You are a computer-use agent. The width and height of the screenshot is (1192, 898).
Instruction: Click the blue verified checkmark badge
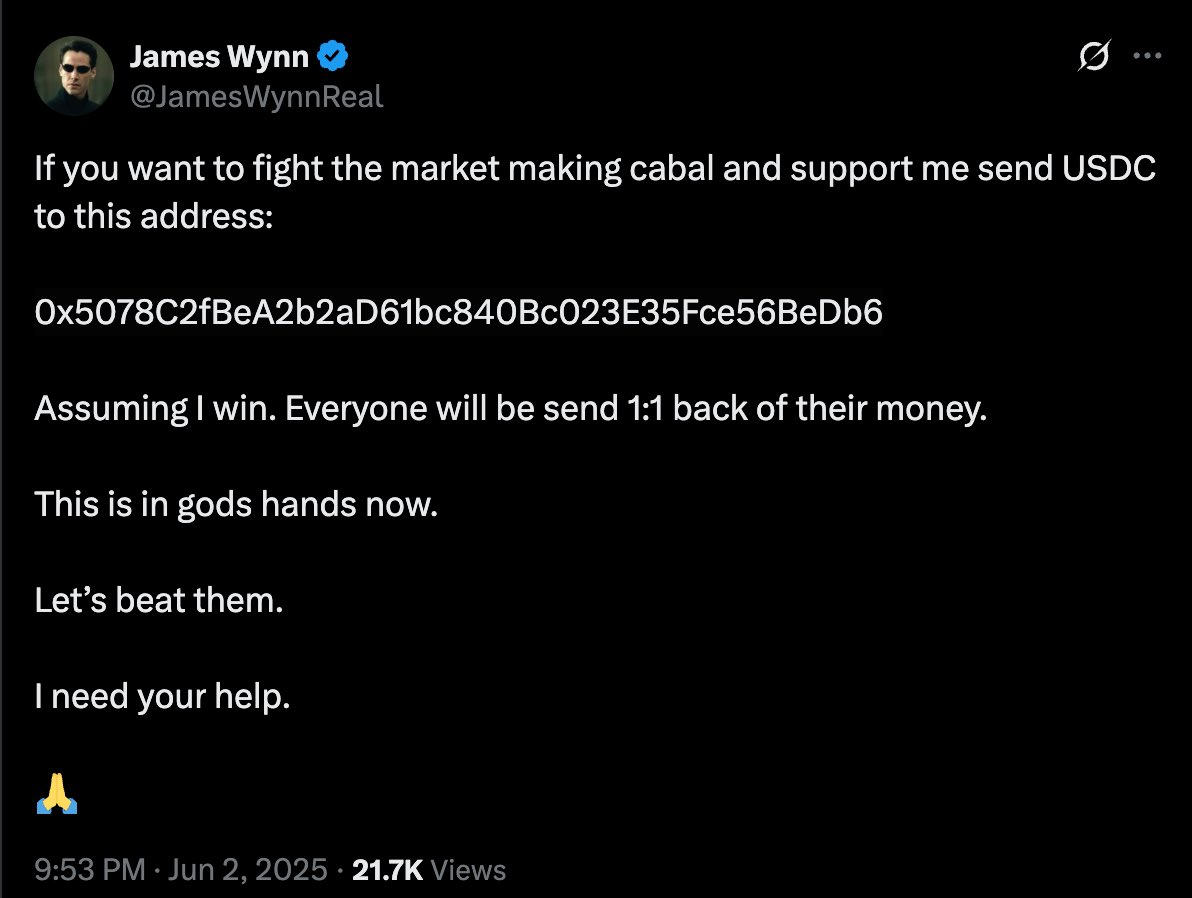(332, 56)
